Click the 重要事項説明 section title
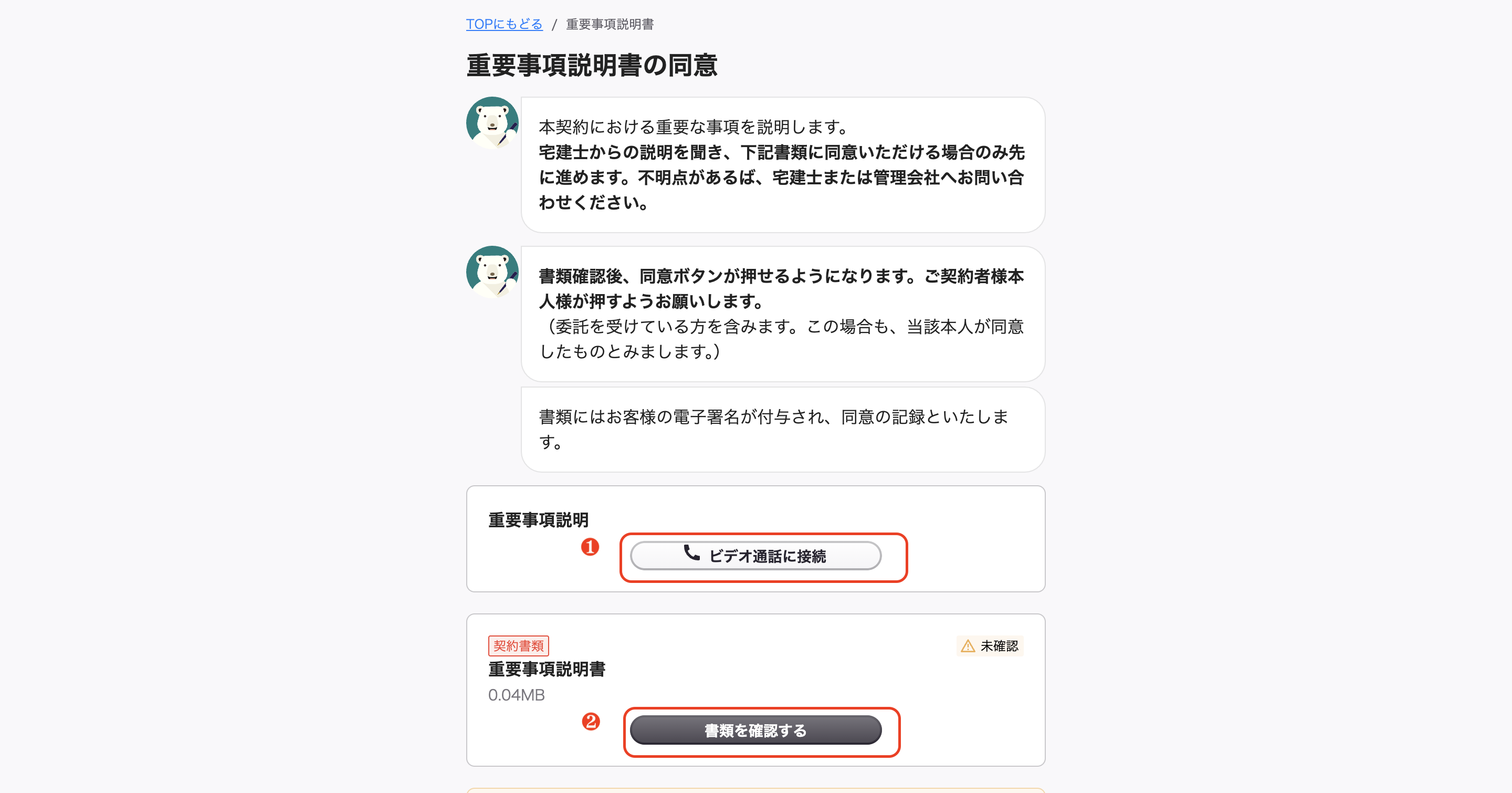 [x=538, y=520]
